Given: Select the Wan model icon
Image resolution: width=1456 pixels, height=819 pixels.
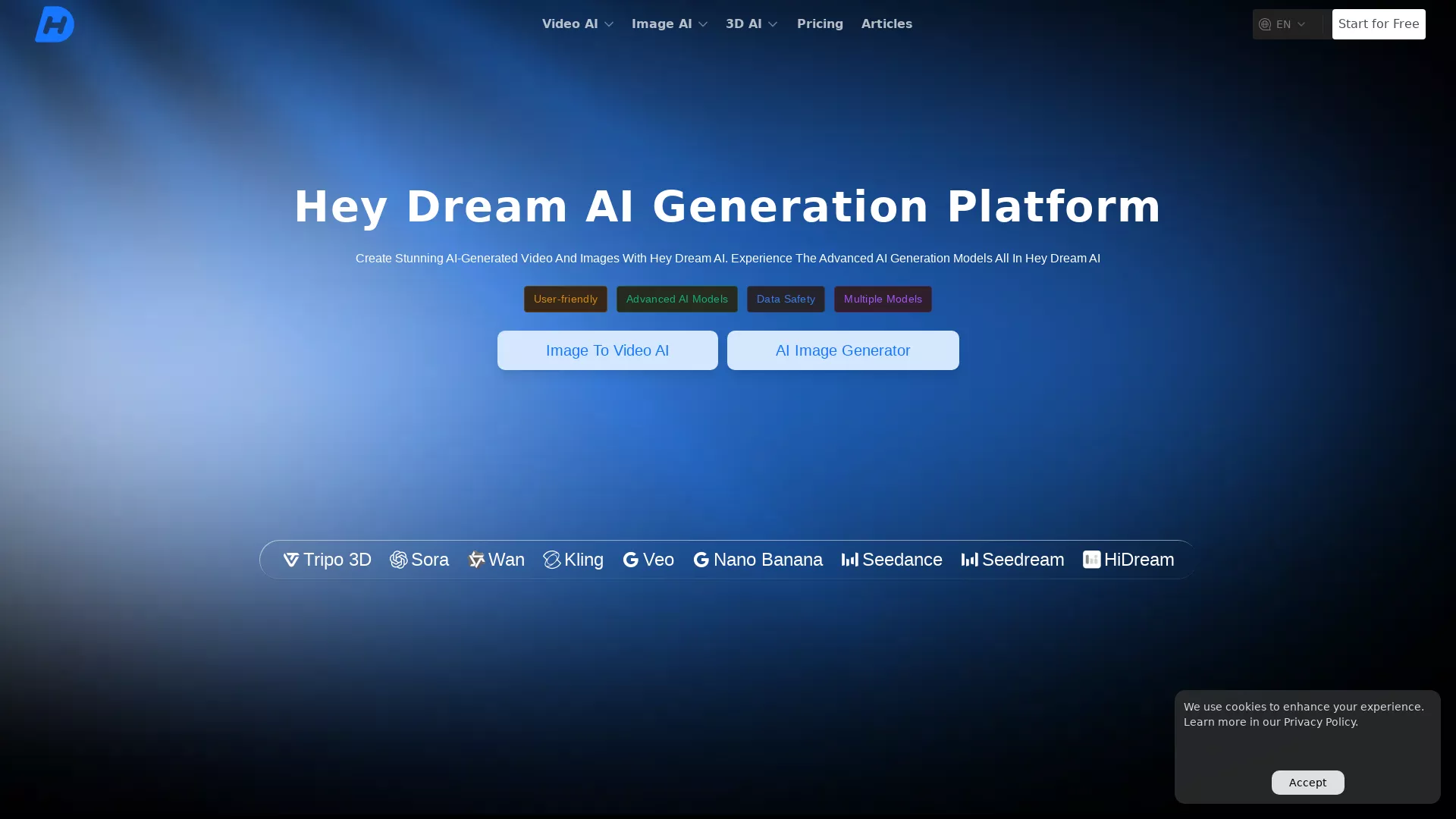Looking at the screenshot, I should [477, 560].
